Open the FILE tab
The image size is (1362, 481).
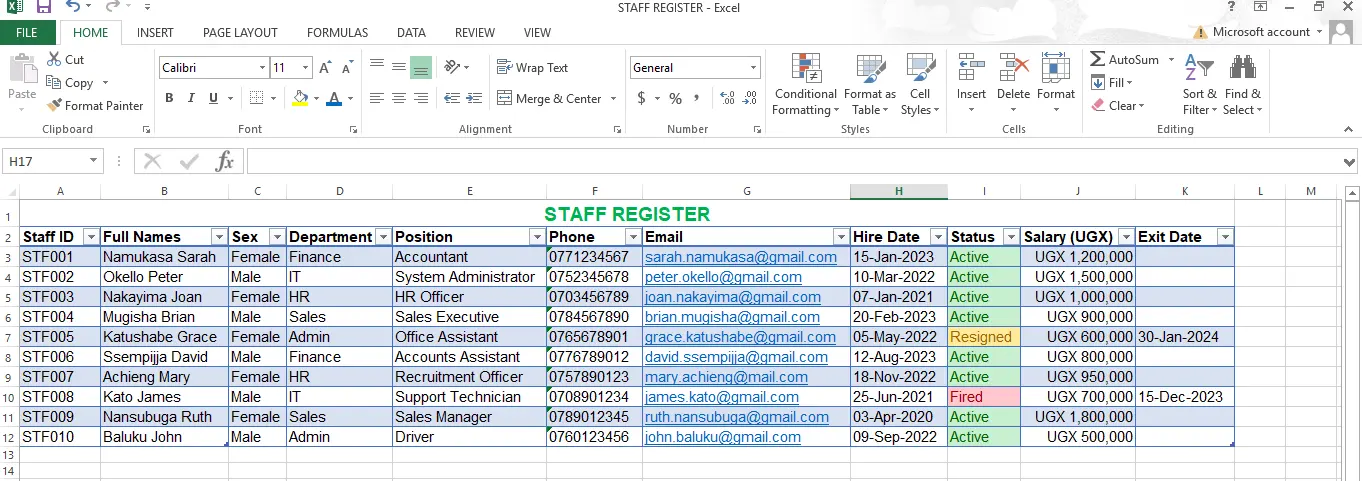28,33
